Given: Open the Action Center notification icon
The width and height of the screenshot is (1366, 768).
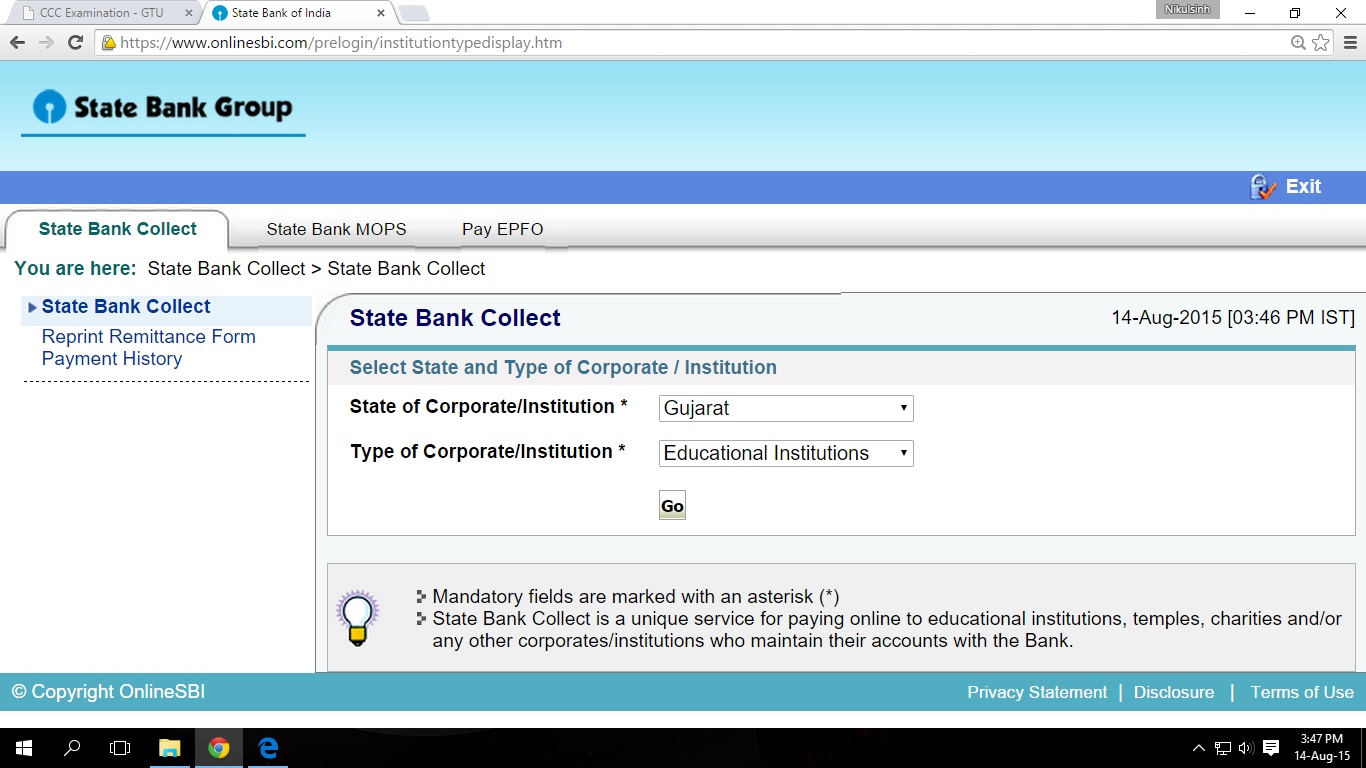Looking at the screenshot, I should [x=1271, y=748].
